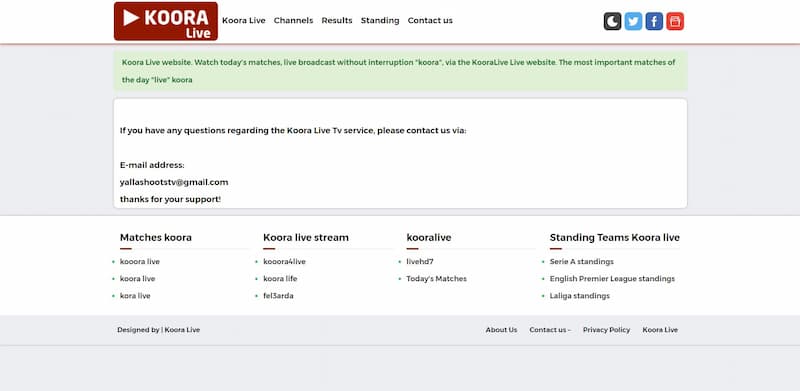Open the Channels menu item

point(293,20)
